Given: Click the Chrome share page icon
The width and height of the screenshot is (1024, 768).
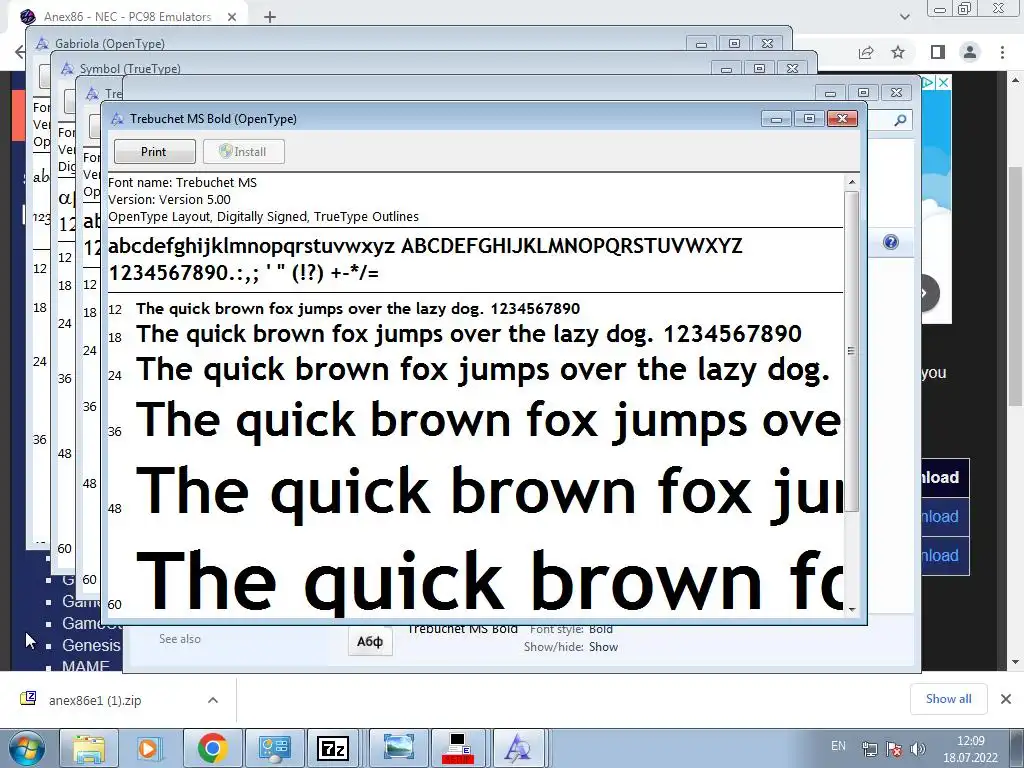Looking at the screenshot, I should click(x=866, y=52).
